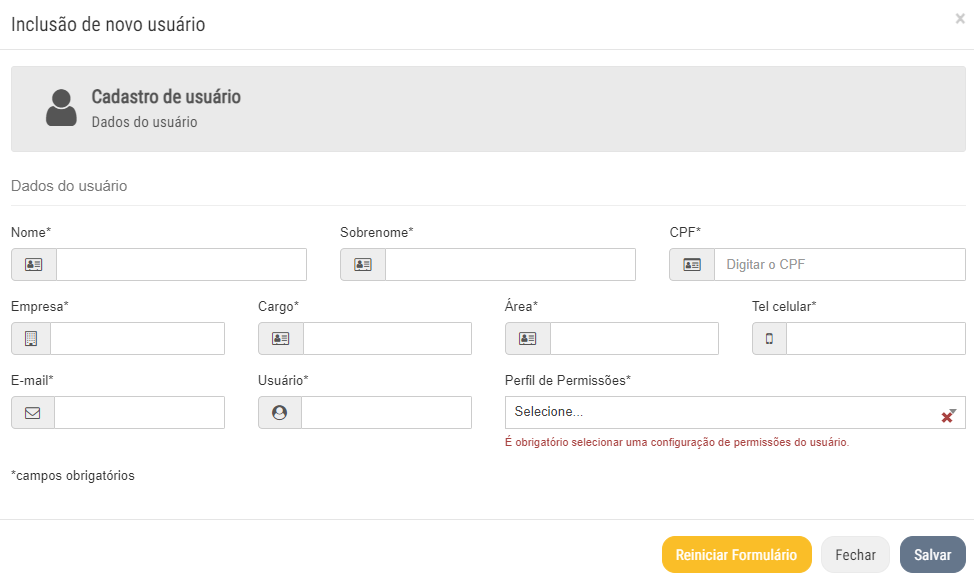
Task: Close the dialog using the top-right X
Action: [960, 18]
